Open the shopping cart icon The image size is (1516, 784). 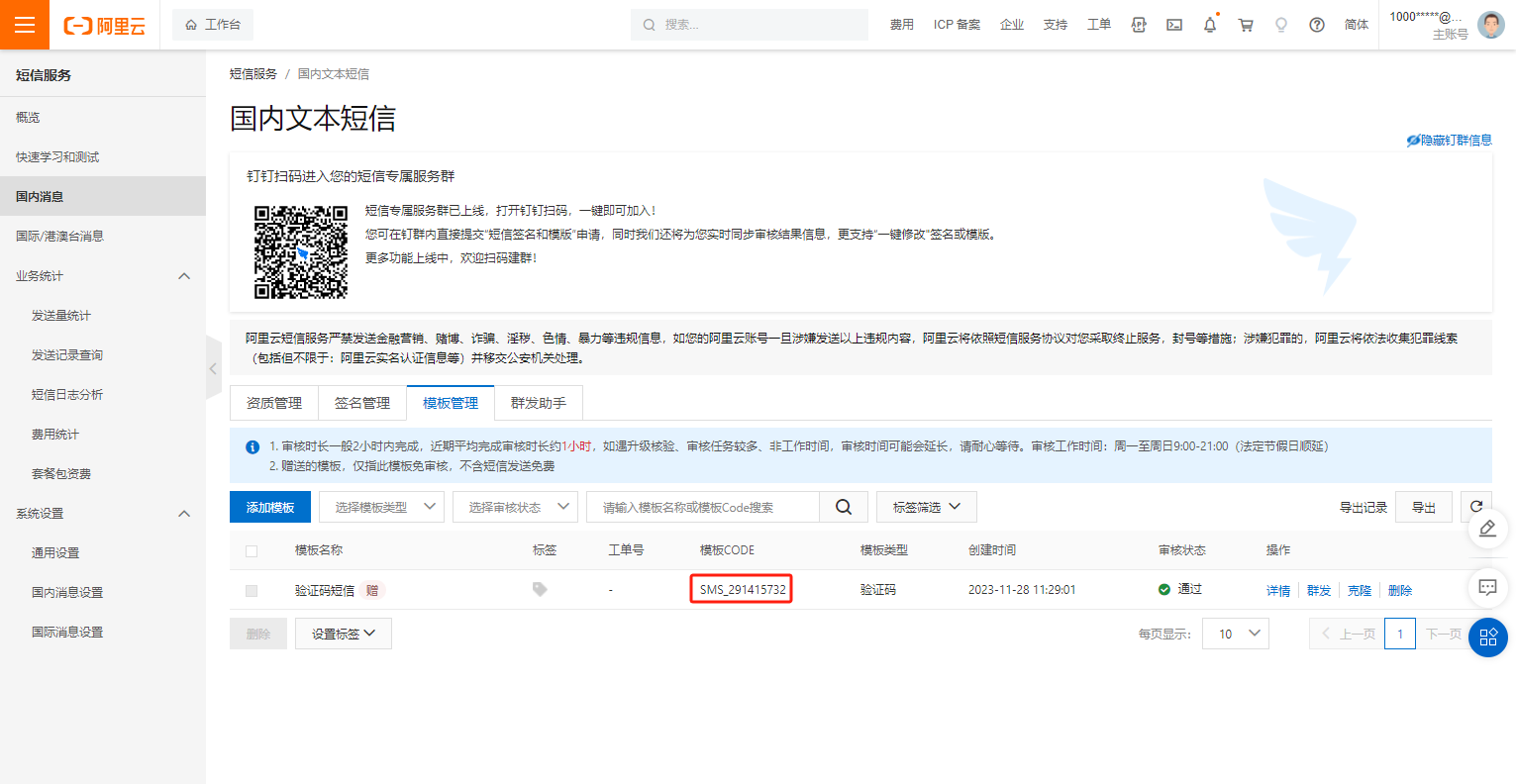[x=1246, y=25]
